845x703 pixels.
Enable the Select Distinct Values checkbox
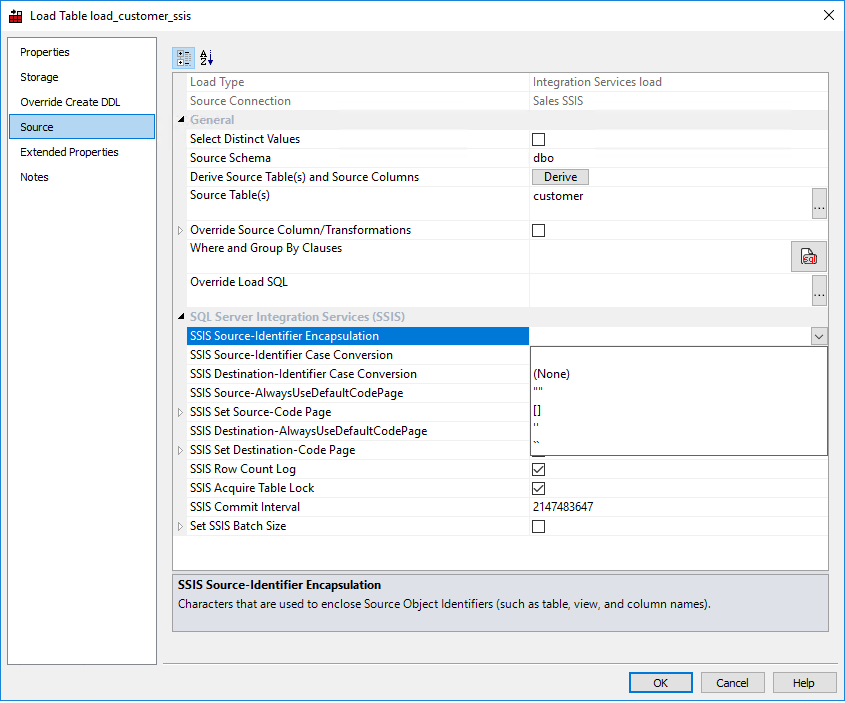coord(538,139)
